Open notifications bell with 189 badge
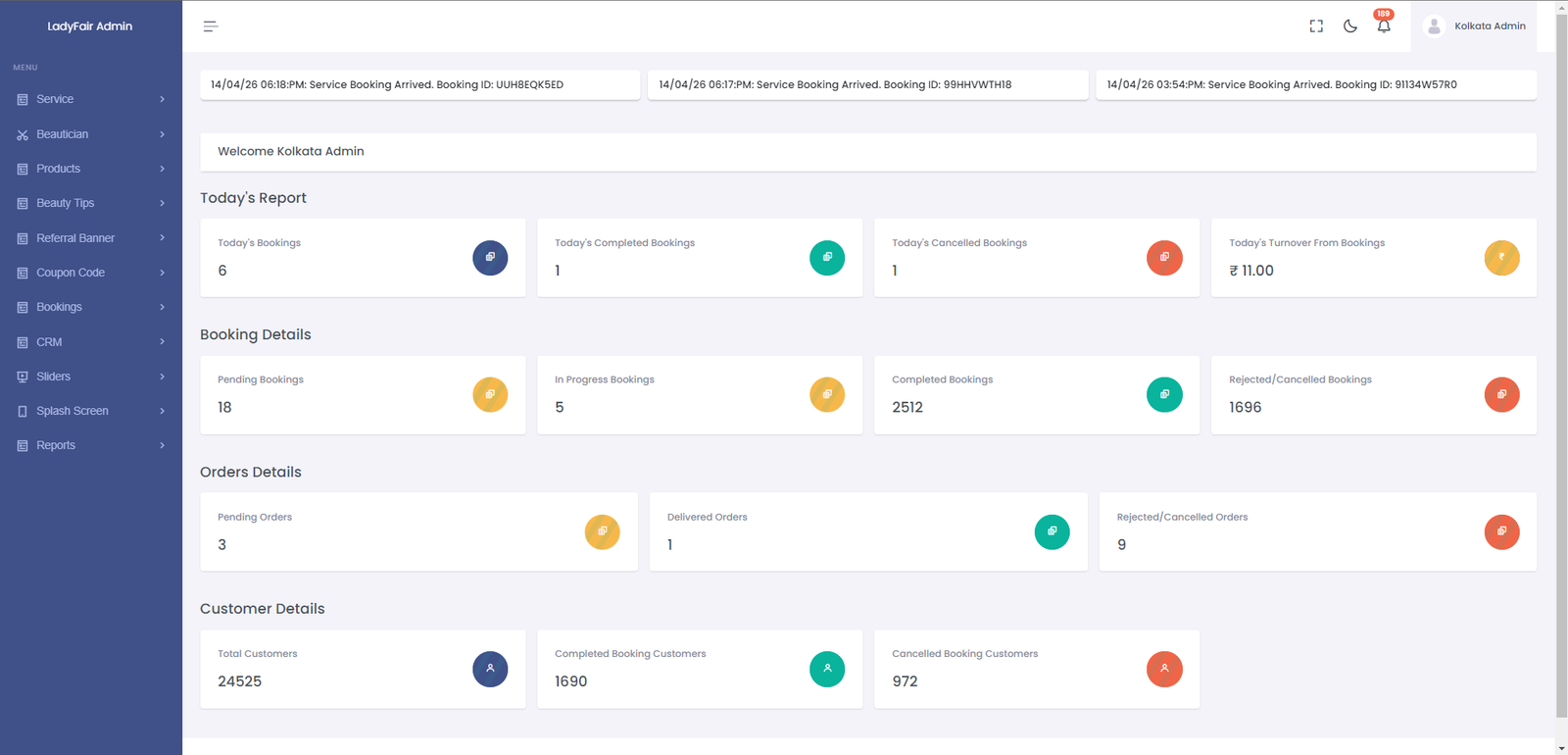The height and width of the screenshot is (755, 1568). pos(1384,24)
